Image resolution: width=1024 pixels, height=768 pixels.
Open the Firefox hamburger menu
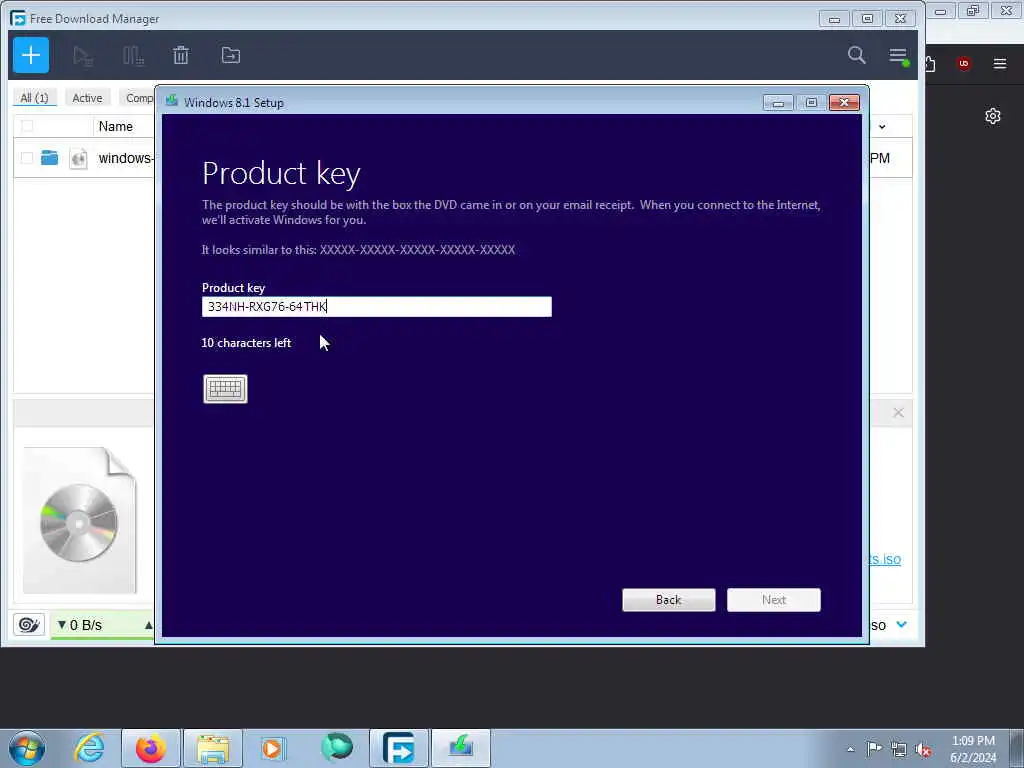pos(1000,63)
